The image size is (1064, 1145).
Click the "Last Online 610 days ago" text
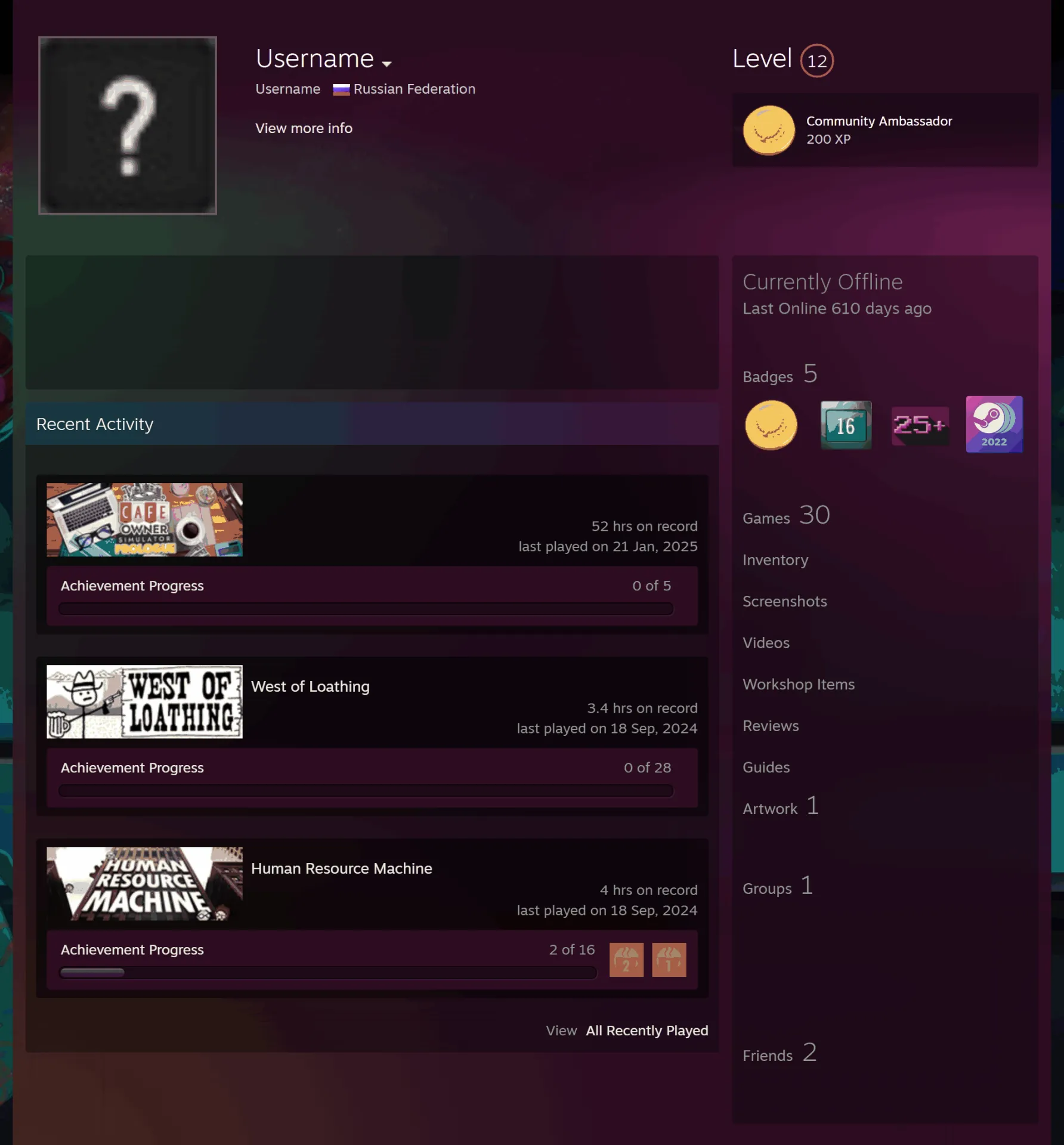coord(837,308)
